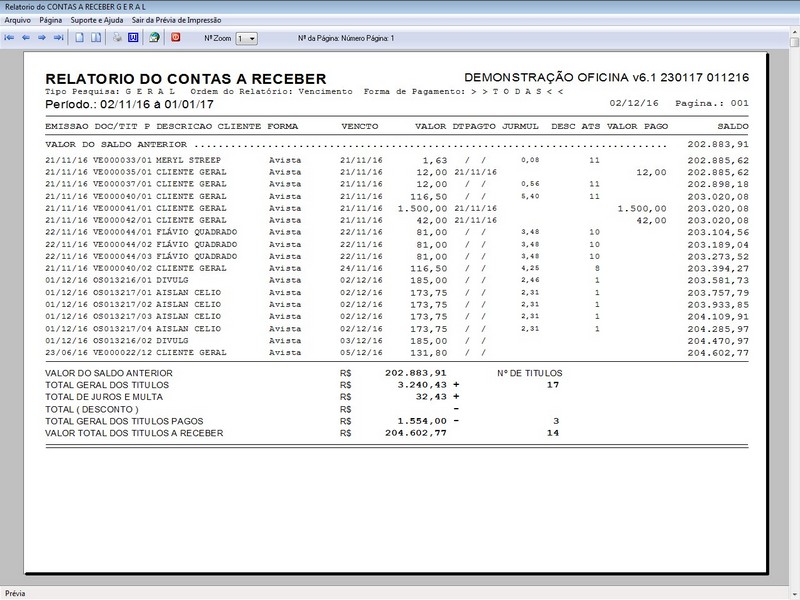This screenshot has height=600, width=800.
Task: Click the VENCTO column header
Action: click(360, 127)
